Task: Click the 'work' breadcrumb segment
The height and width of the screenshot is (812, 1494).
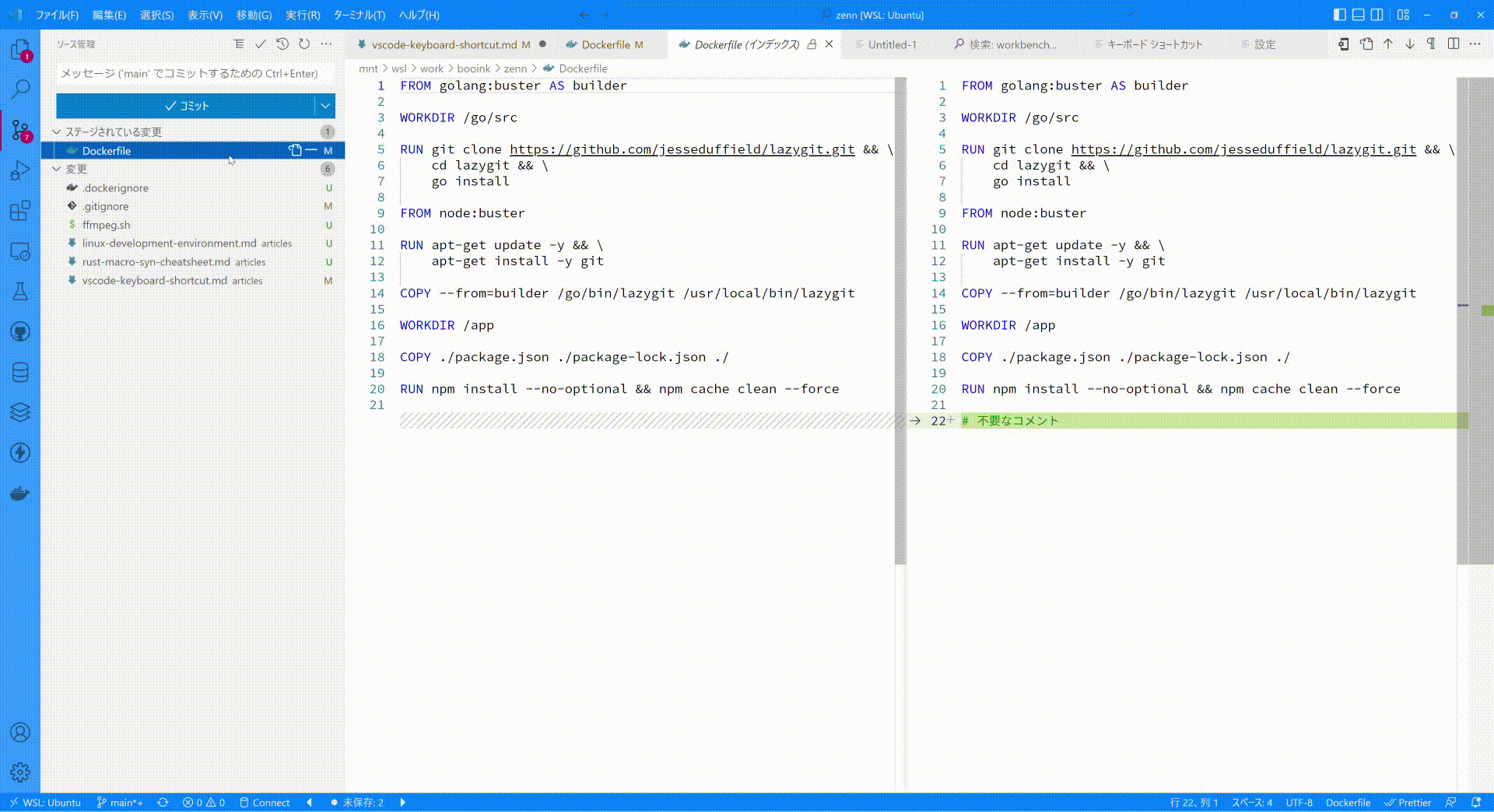Action: pos(432,68)
